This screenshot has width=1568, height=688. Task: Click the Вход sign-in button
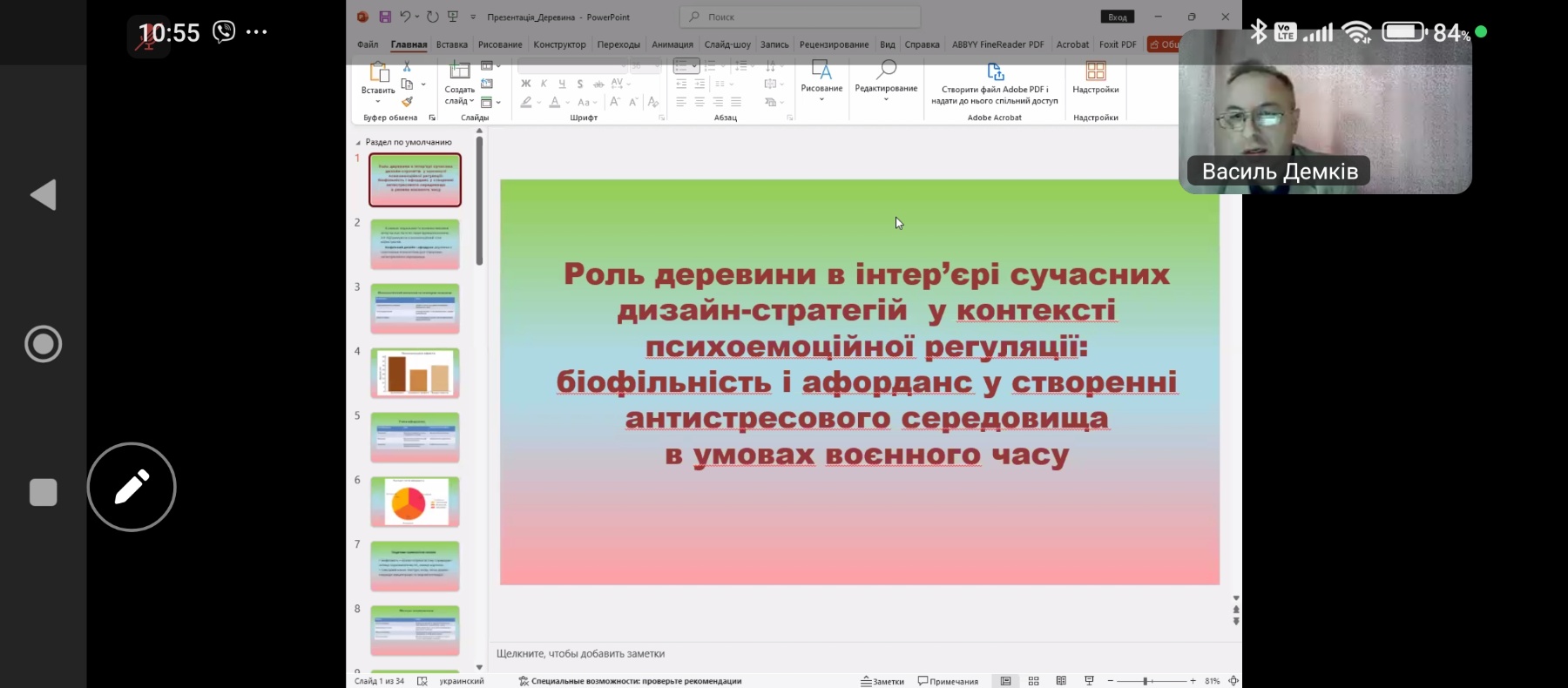pyautogui.click(x=1118, y=17)
